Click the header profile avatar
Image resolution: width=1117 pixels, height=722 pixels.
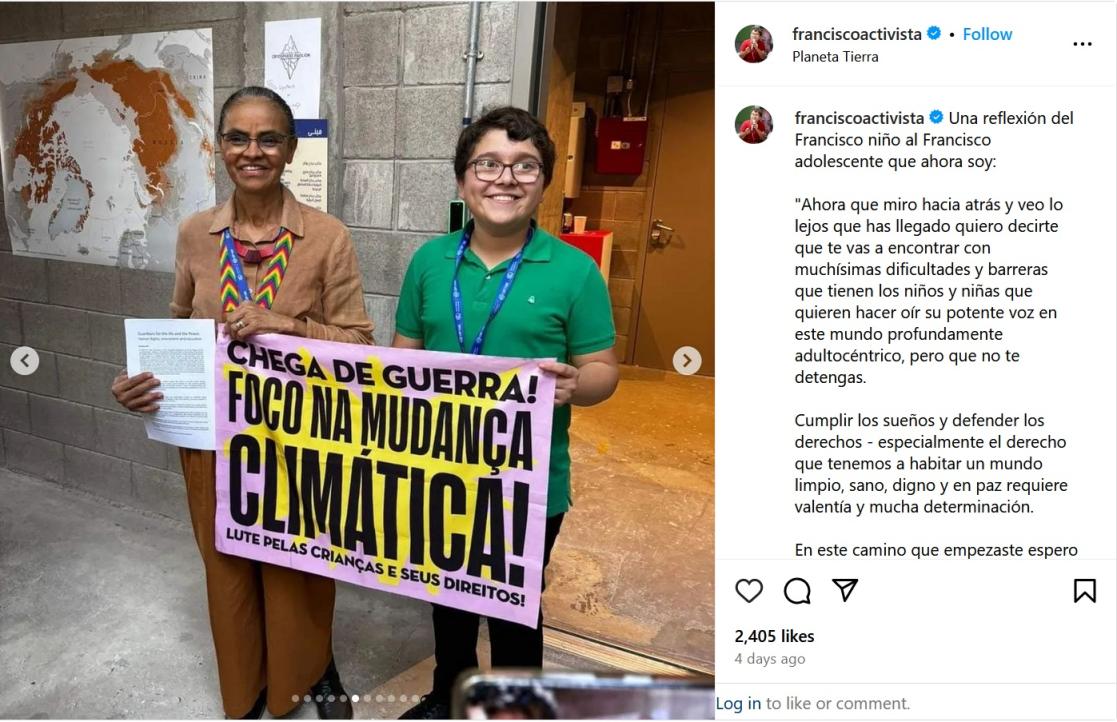(754, 44)
